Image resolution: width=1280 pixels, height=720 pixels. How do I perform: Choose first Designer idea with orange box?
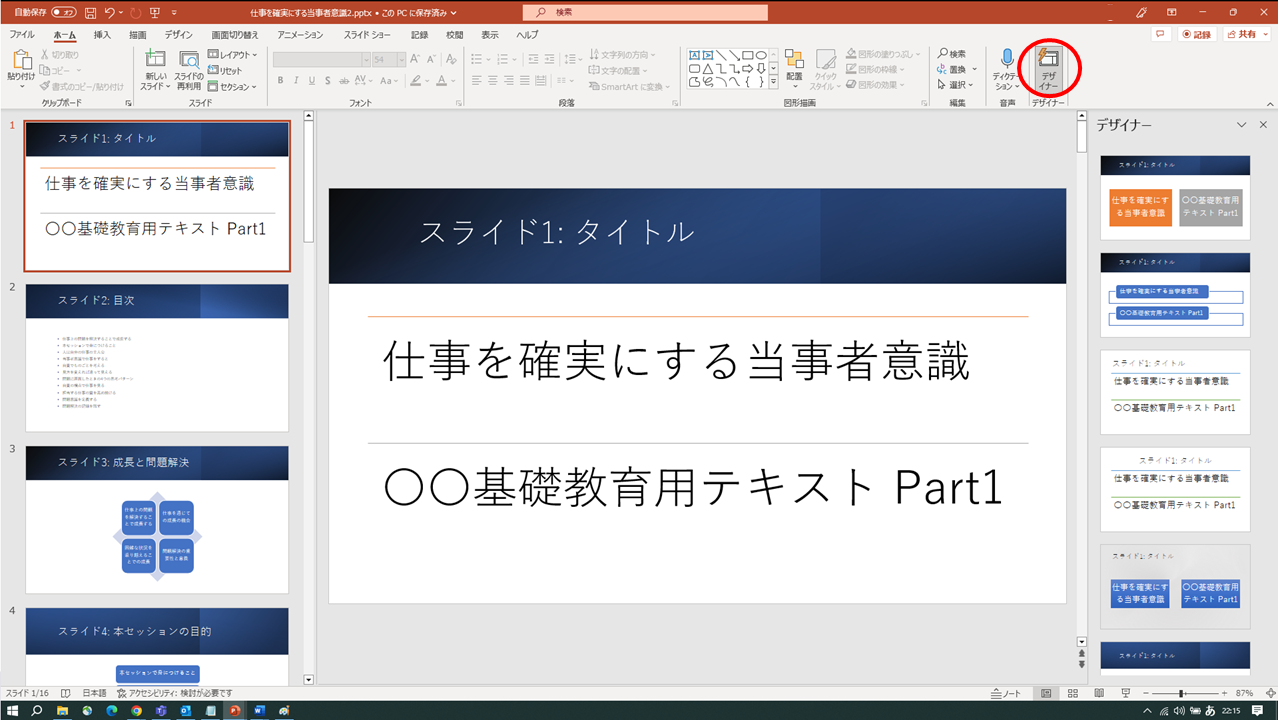[1175, 197]
